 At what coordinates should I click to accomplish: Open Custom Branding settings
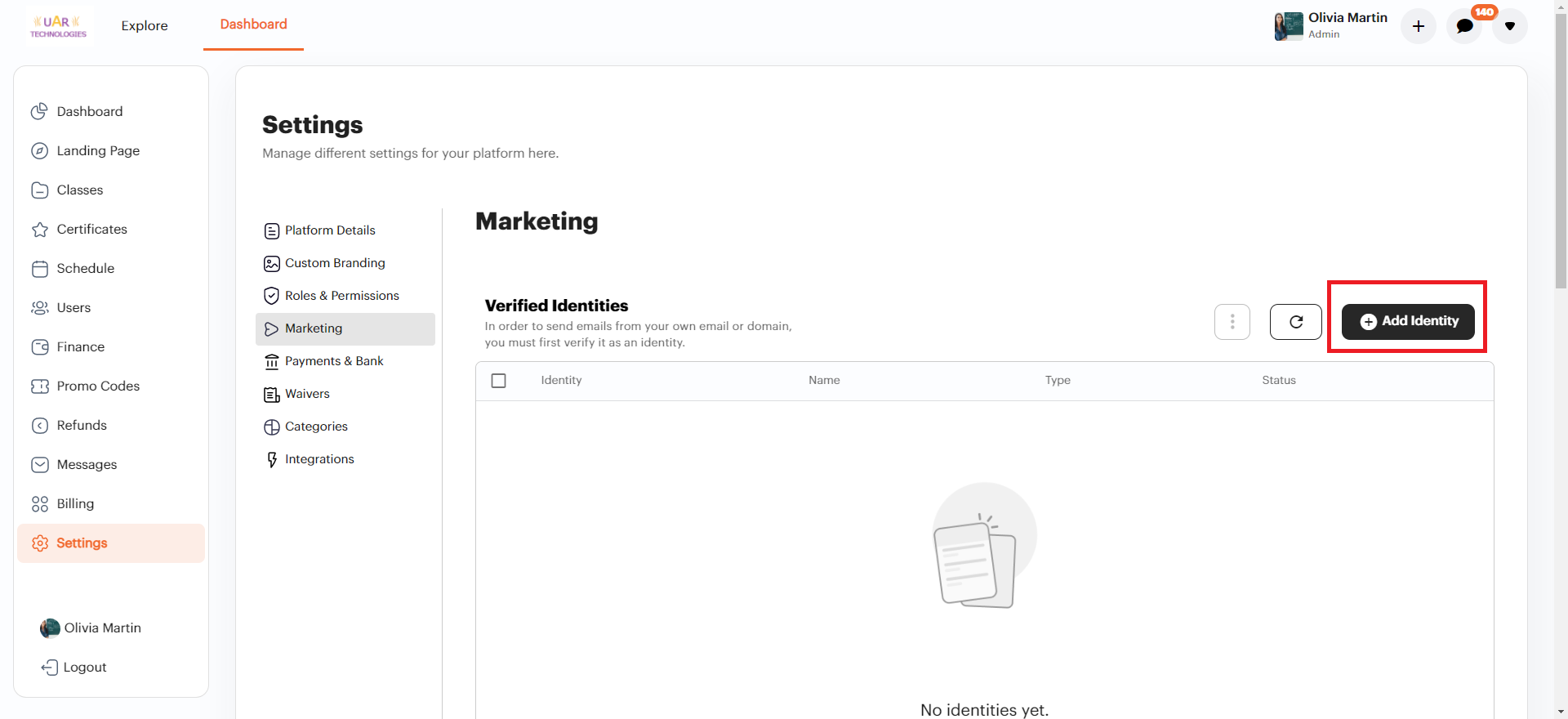tap(335, 263)
